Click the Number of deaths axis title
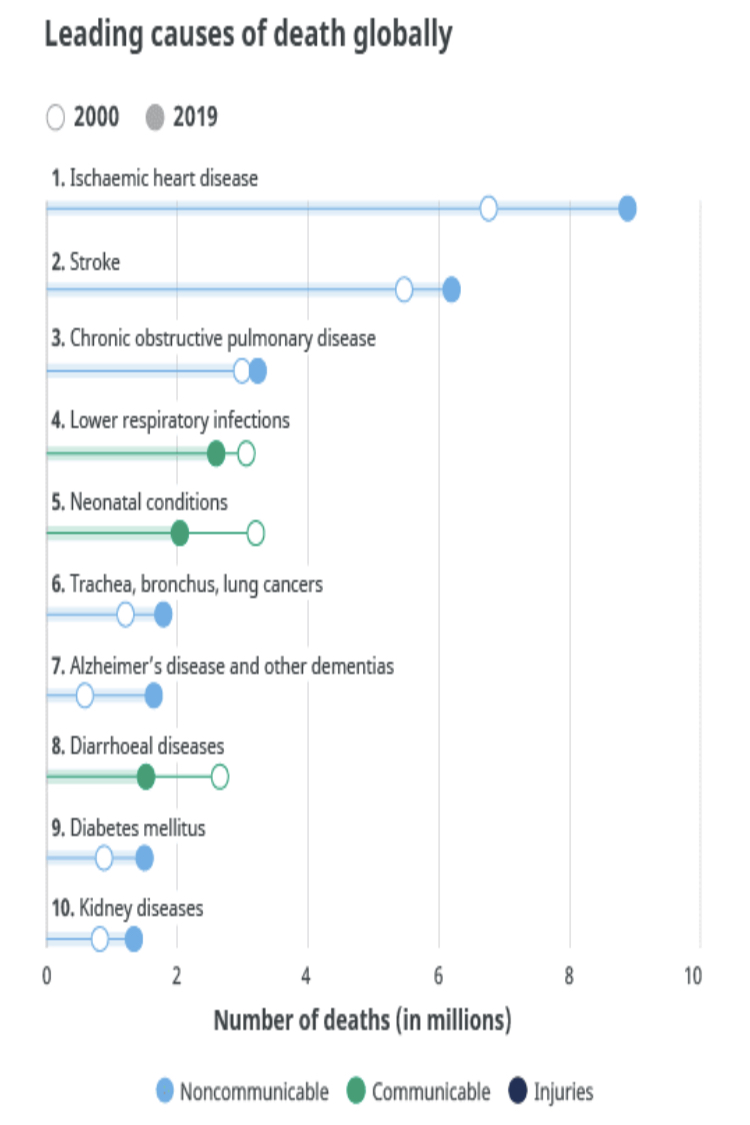This screenshot has width=750, height=1125. [x=362, y=1020]
